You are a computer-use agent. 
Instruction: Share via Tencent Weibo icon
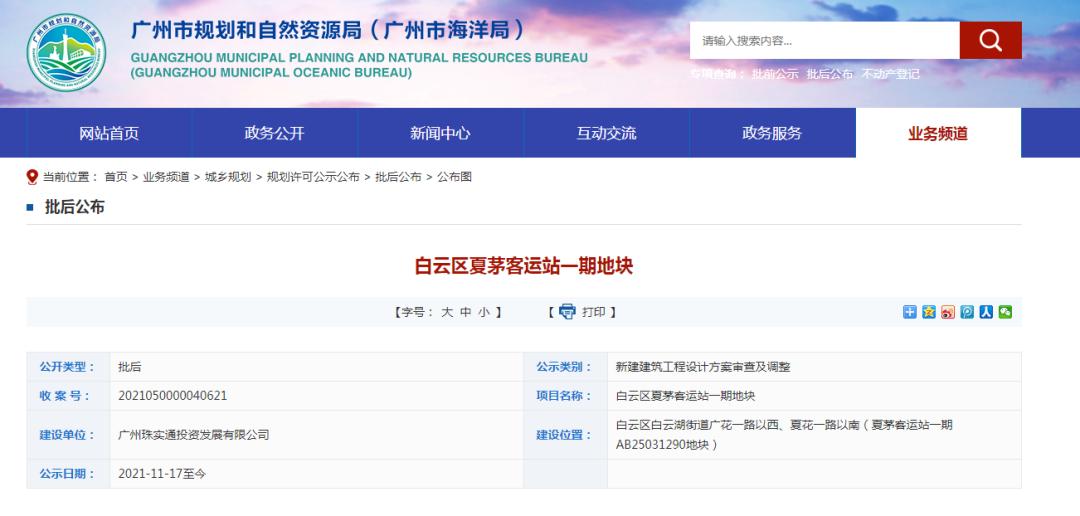click(967, 312)
